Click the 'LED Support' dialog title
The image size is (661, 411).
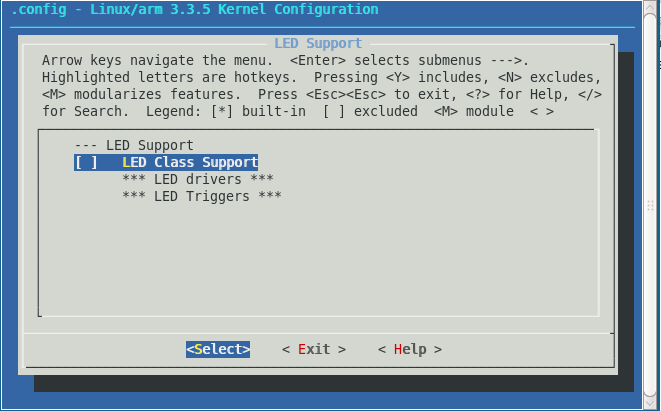pos(318,43)
